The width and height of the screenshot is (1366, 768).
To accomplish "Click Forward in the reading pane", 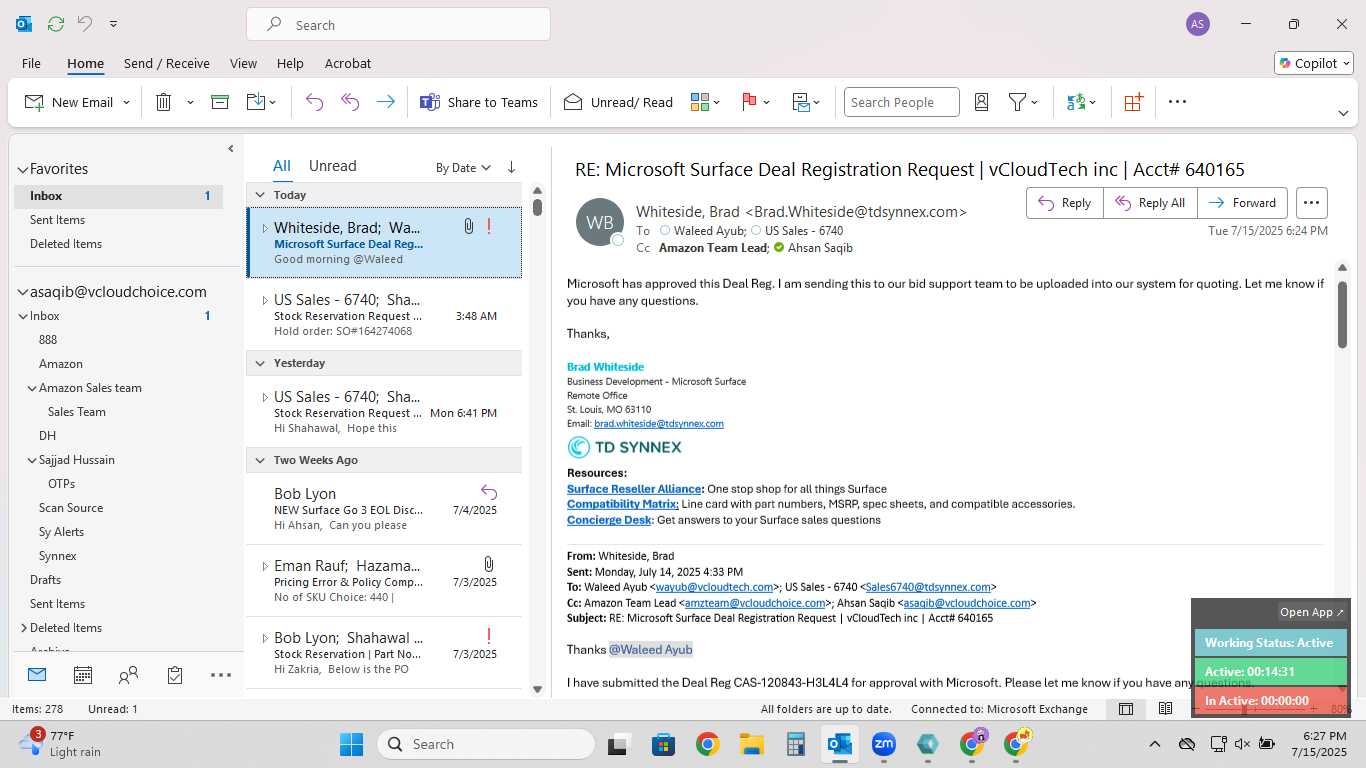I will [1242, 203].
